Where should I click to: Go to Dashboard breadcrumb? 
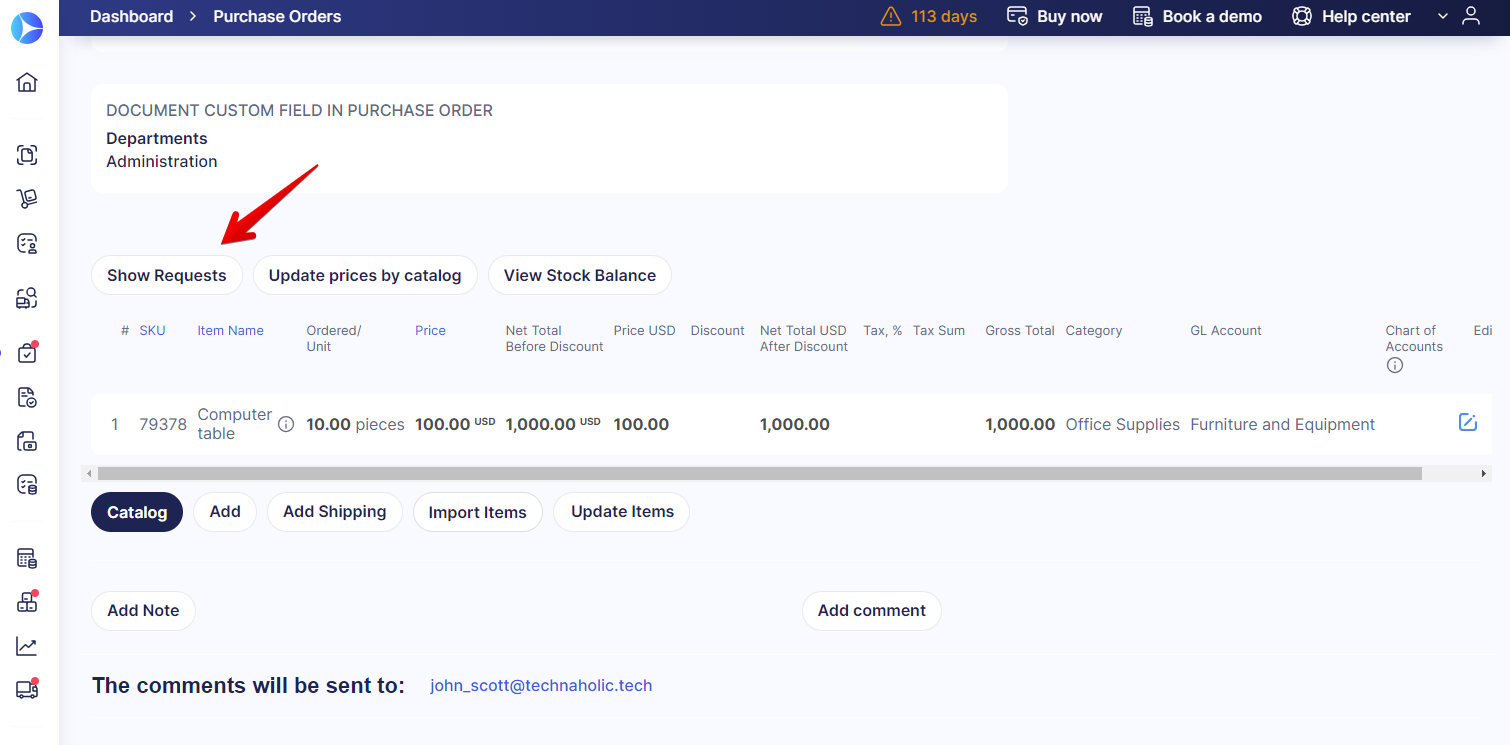[x=131, y=16]
